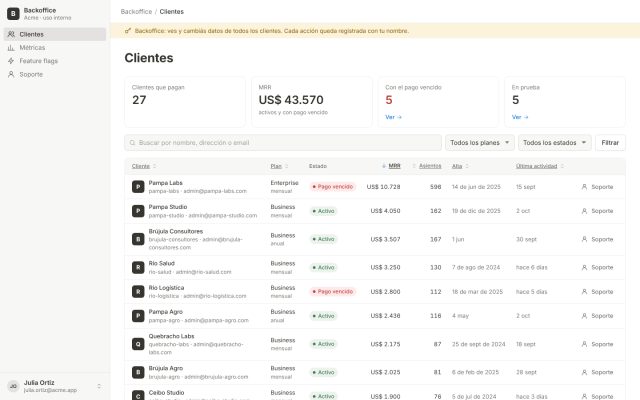The image size is (640, 400).
Task: Click Pampa Agro avatar icon
Action: (138, 316)
